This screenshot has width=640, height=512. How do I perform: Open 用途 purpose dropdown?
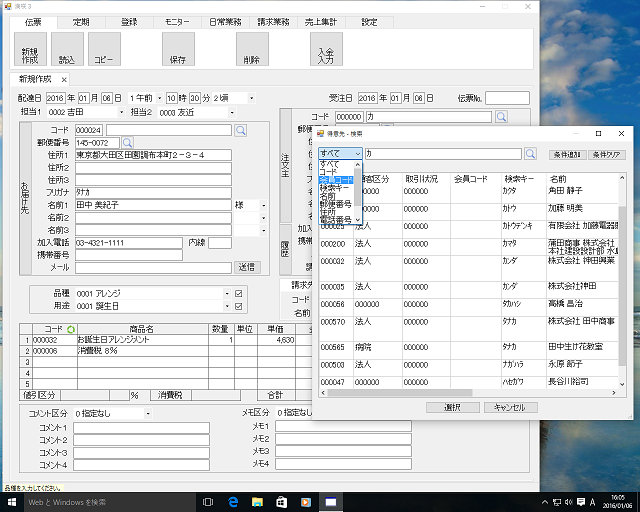pos(227,306)
